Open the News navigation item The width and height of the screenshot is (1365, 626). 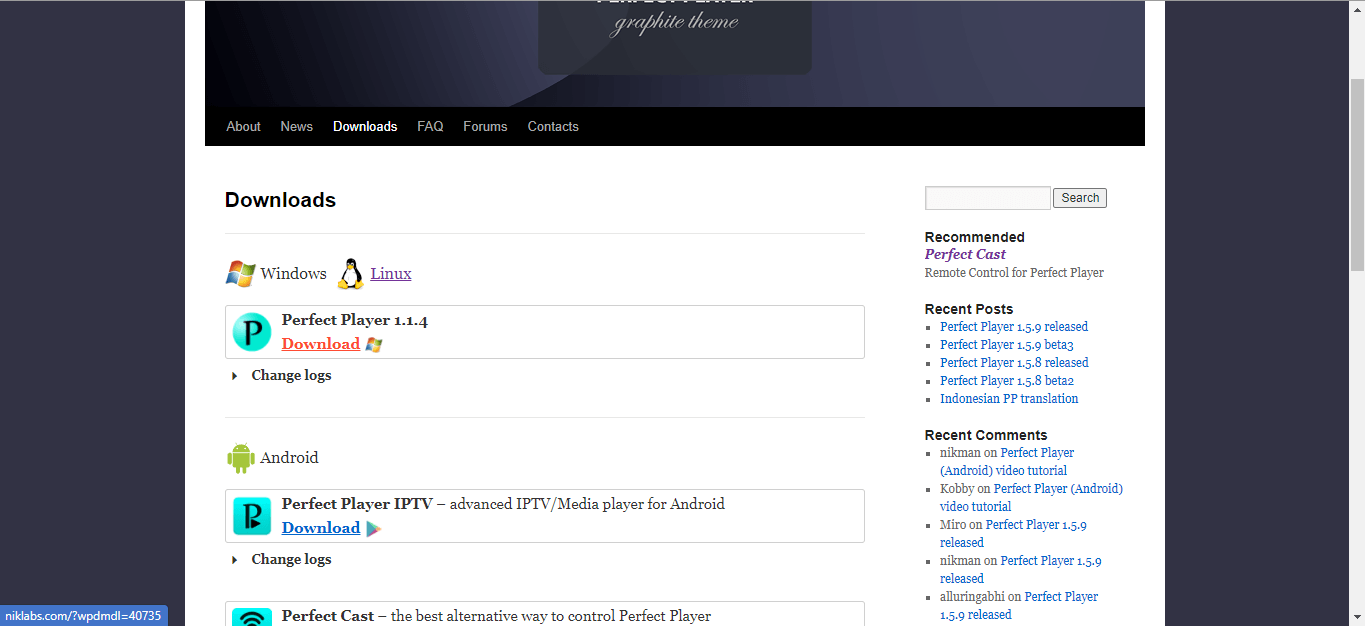[x=296, y=127]
